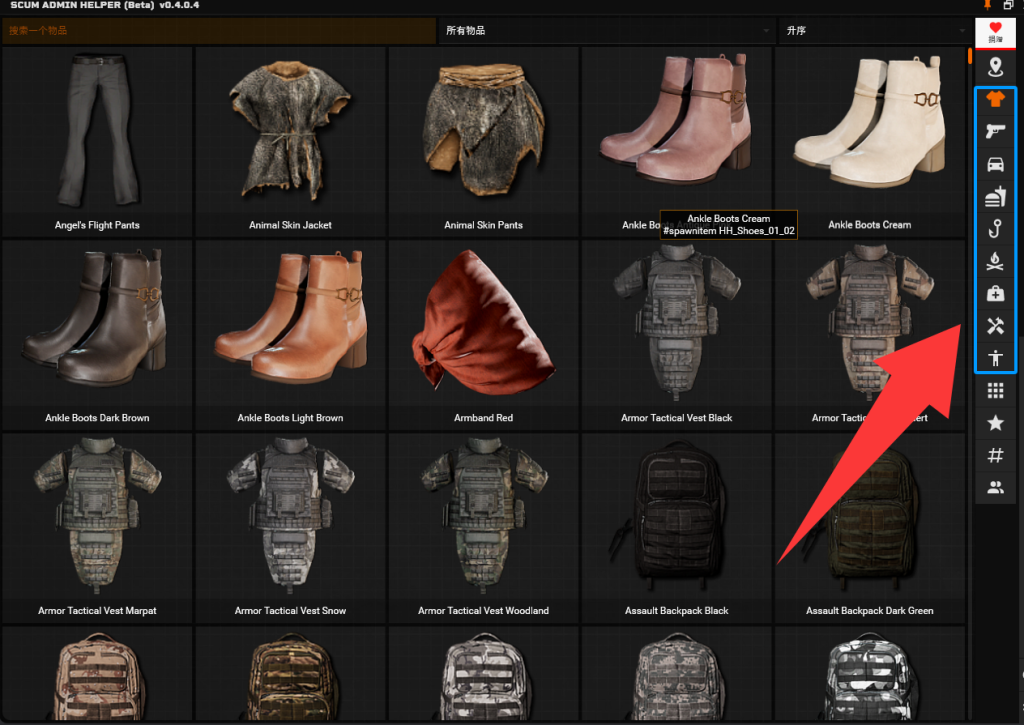Select the crossed tools category icon
This screenshot has height=725, width=1024.
(995, 325)
